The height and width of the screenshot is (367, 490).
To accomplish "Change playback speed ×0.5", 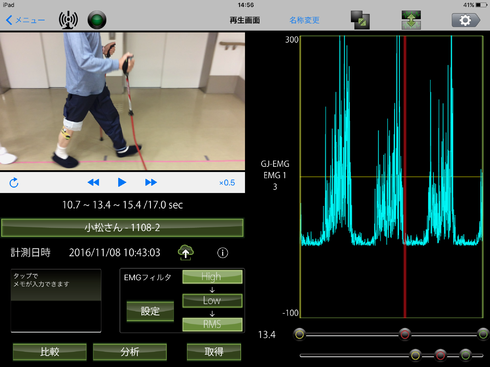I will [x=227, y=183].
